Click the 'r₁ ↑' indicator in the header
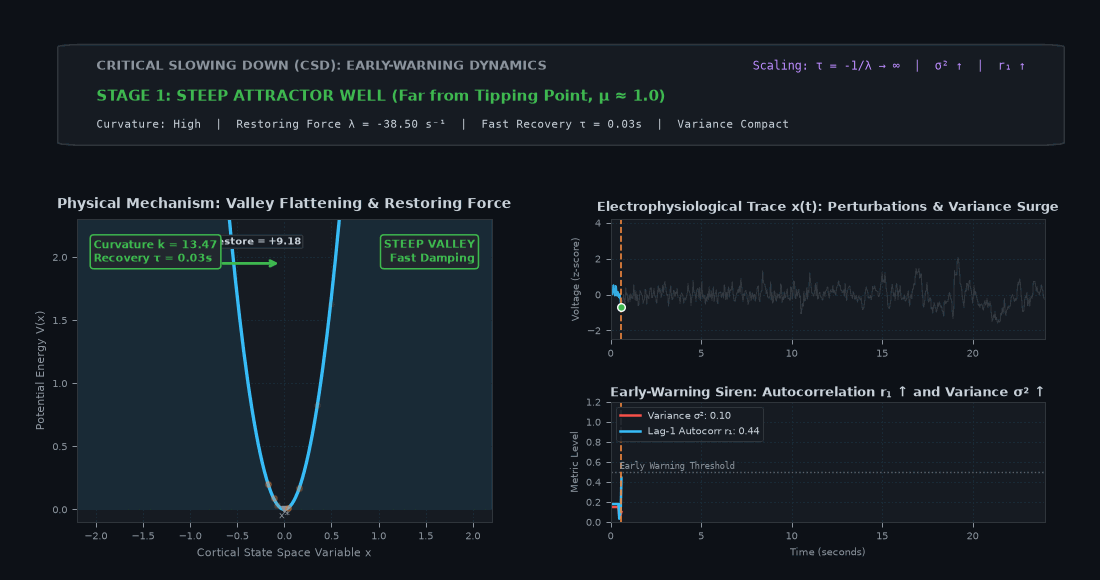The width and height of the screenshot is (1100, 580). (1012, 66)
